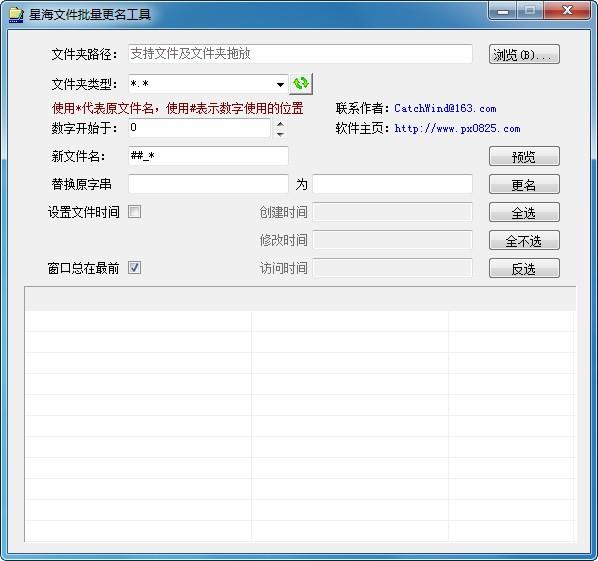Click the 全选 button

click(524, 212)
